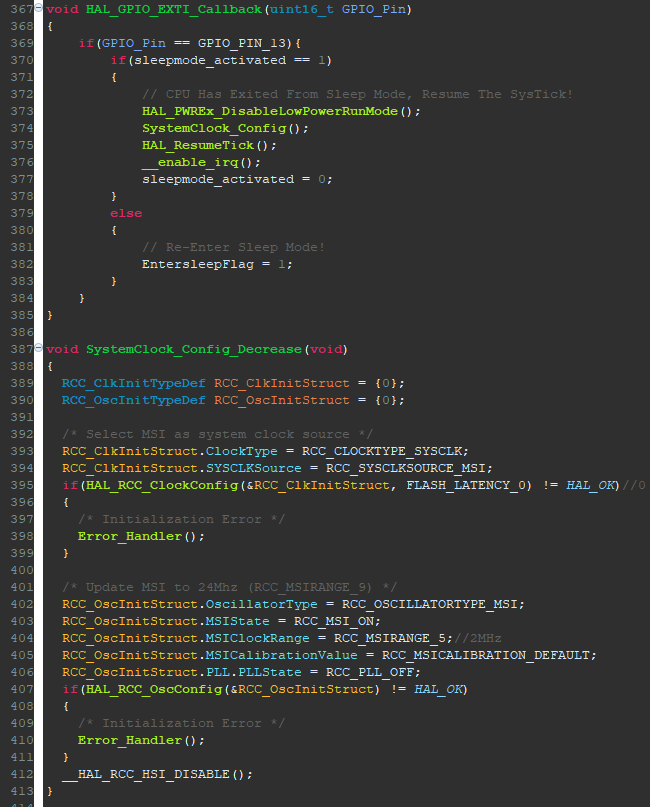Viewport: 650px width, 807px height.
Task: Click RCC_SYSCLKSOURCE_MSI constant
Action: tap(406, 468)
